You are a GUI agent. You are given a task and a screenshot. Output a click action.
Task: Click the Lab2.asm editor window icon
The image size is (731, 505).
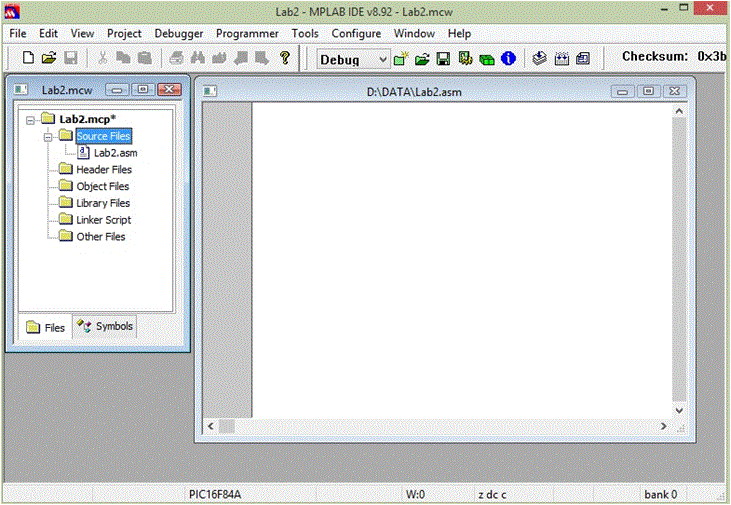tap(210, 91)
